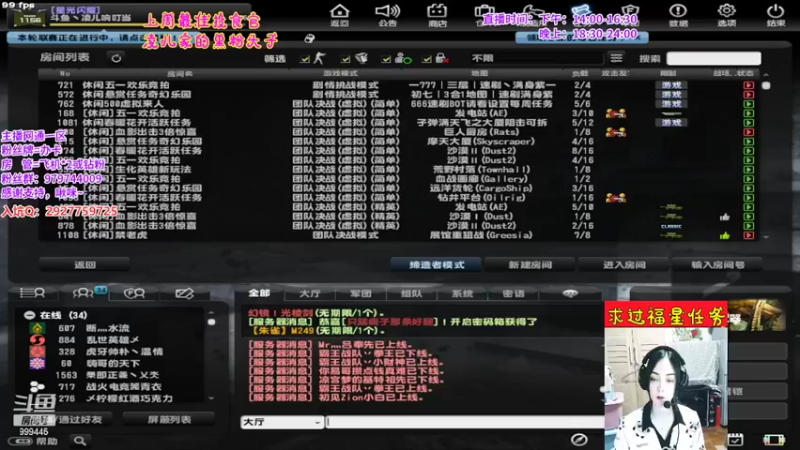Click the 输入房间号 button

(x=718, y=264)
